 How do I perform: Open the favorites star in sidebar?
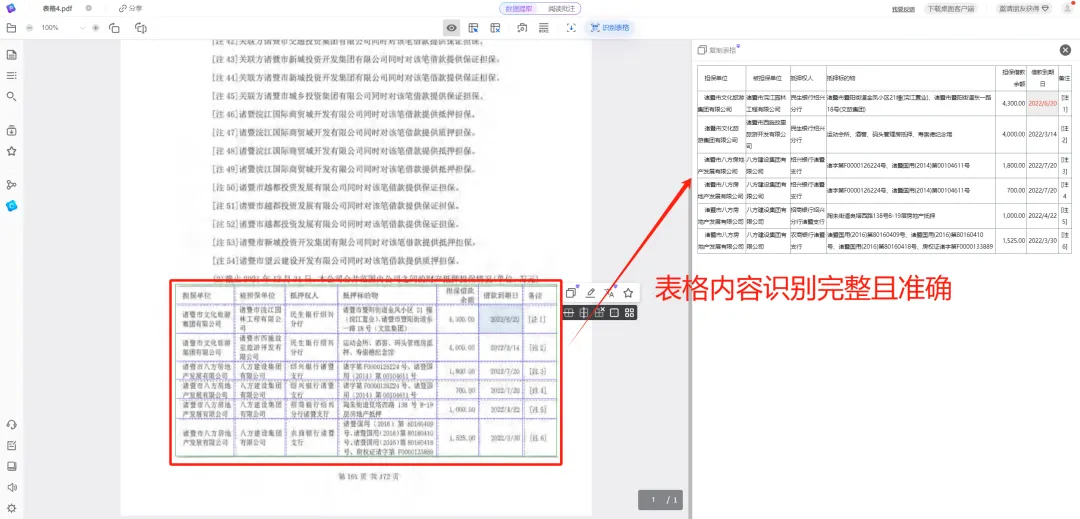(x=11, y=151)
